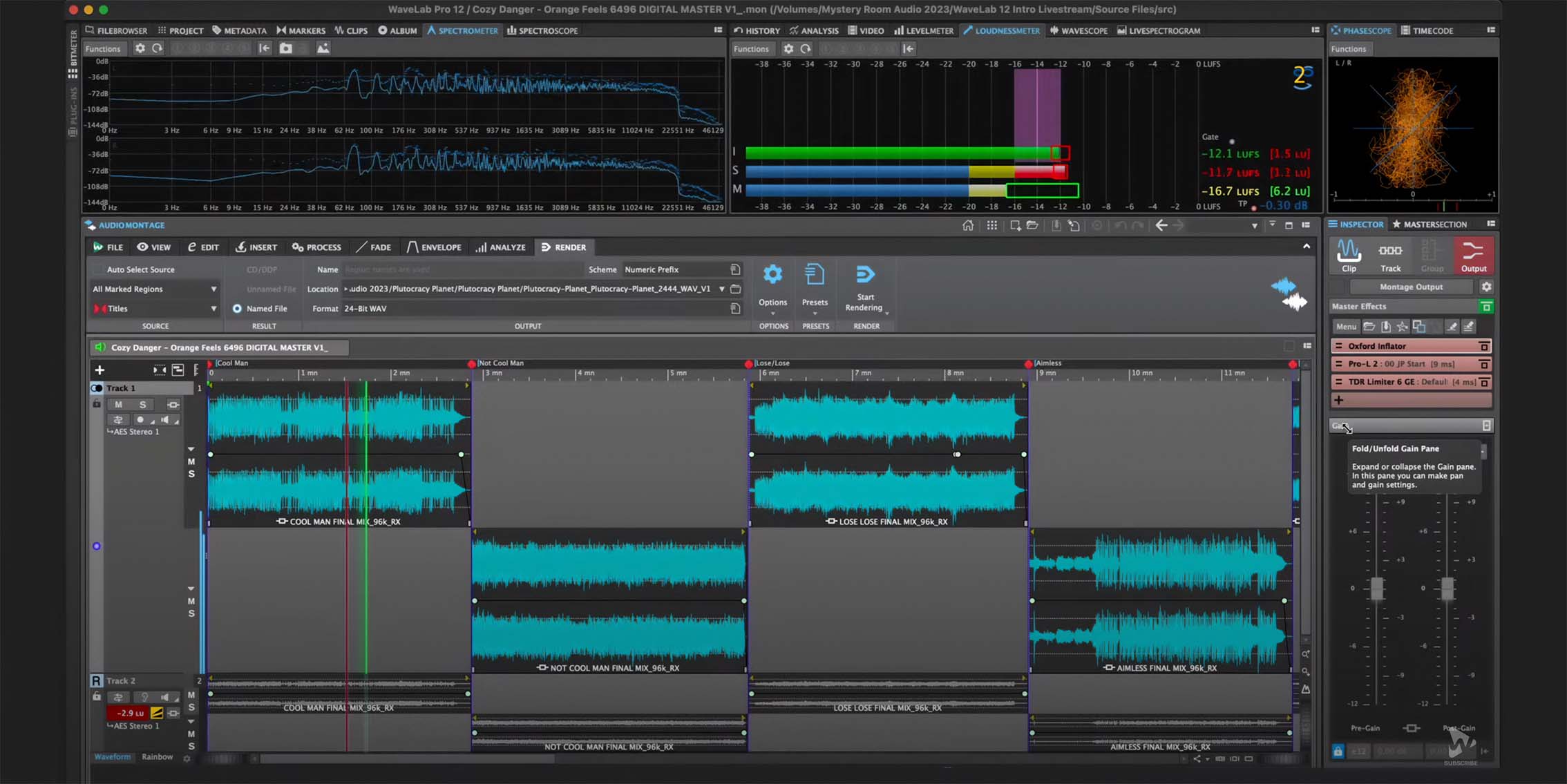Click the Phasescope panel icon
Screen dimensions: 1567x784
click(1336, 30)
